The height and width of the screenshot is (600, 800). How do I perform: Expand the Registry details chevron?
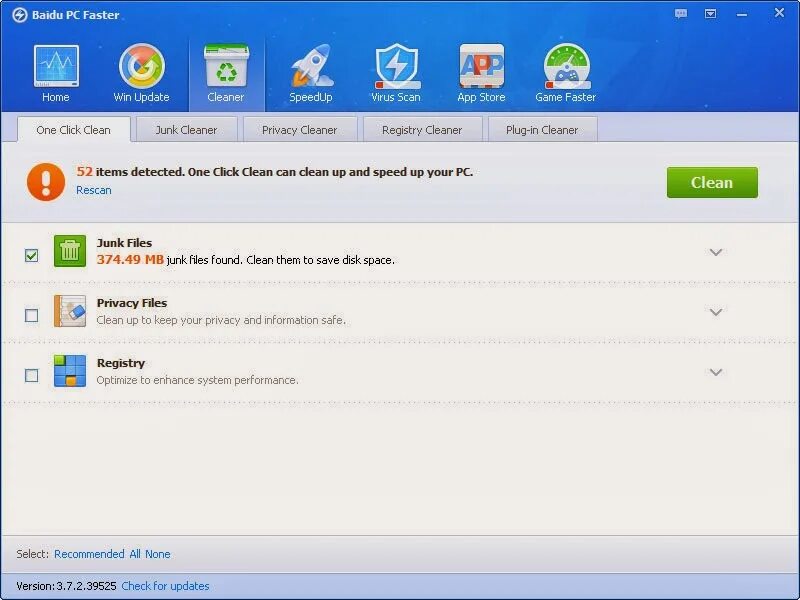tap(716, 372)
